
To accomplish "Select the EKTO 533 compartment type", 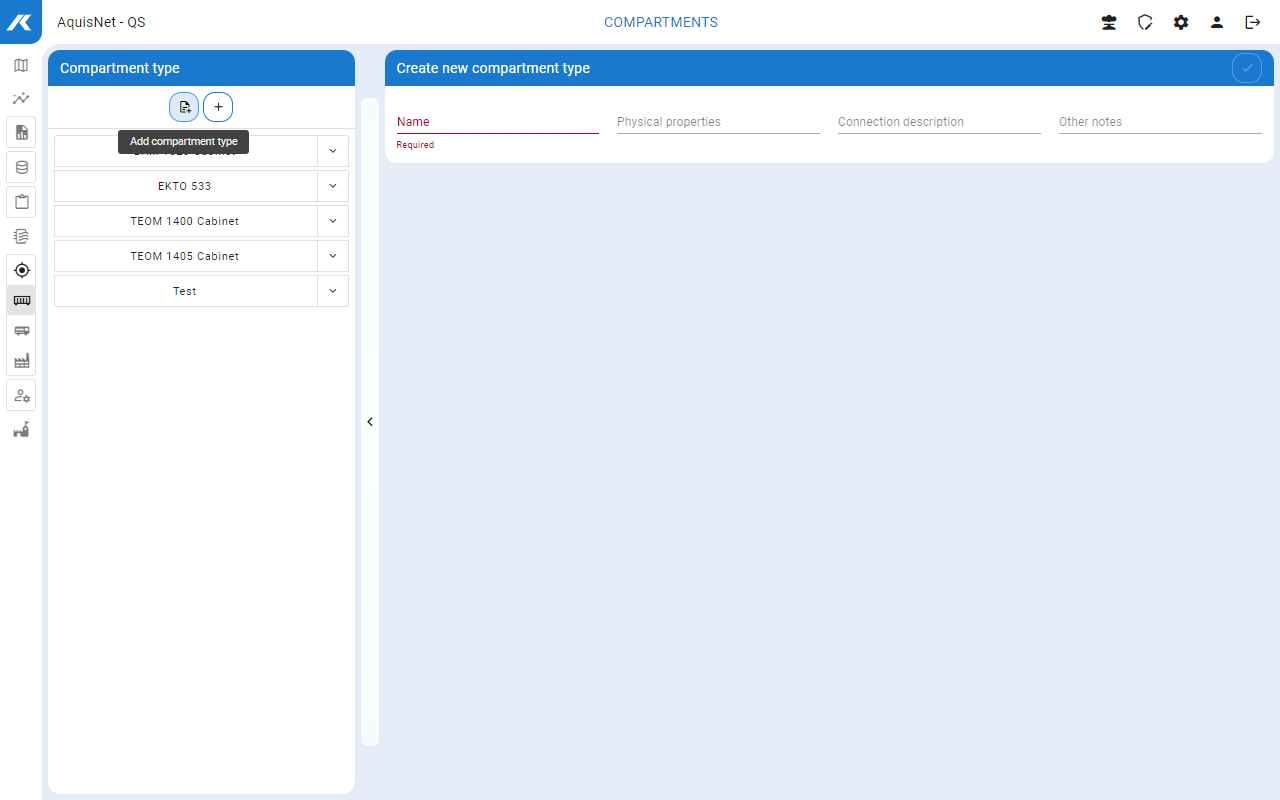I will [x=185, y=186].
